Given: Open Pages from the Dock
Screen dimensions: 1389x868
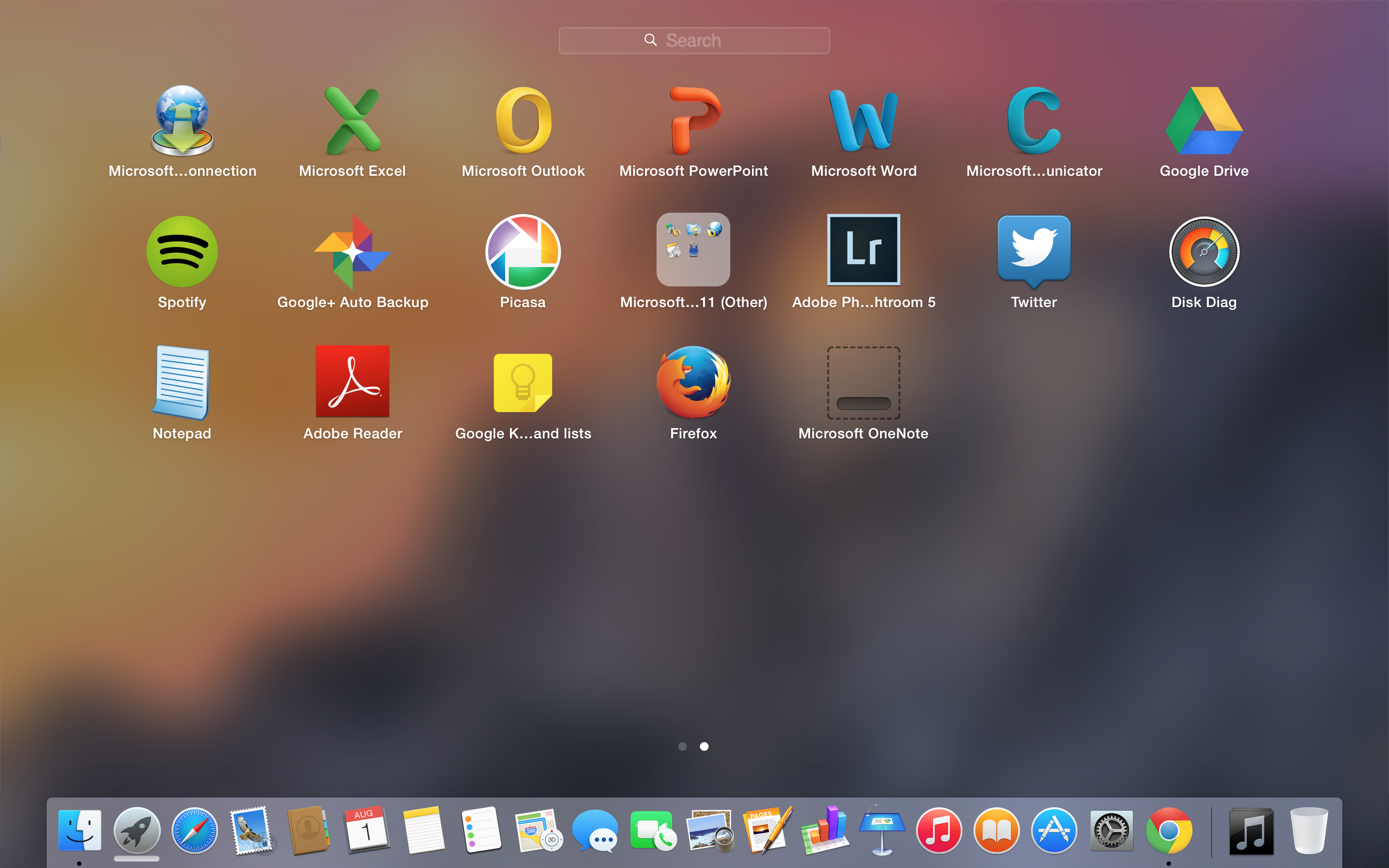Looking at the screenshot, I should click(767, 830).
